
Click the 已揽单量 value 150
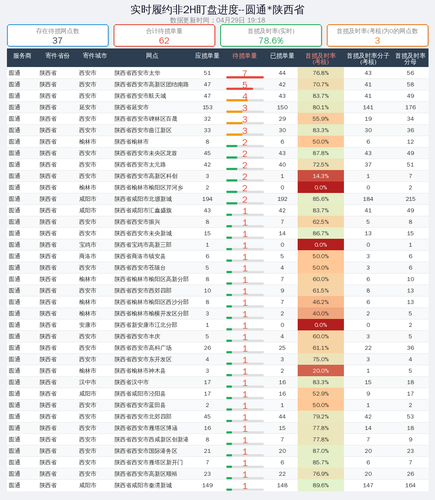click(x=282, y=107)
